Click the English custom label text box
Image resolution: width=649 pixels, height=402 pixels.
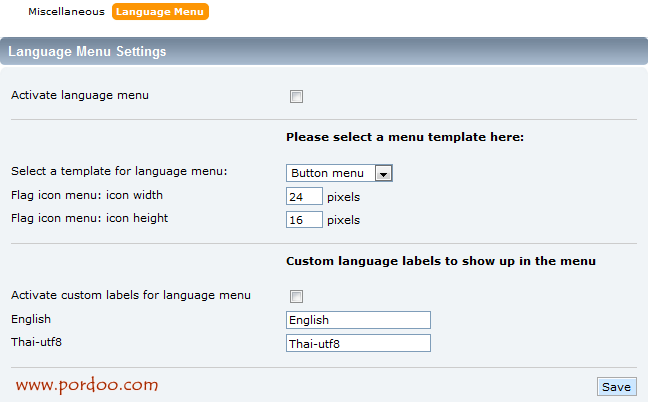(x=358, y=320)
